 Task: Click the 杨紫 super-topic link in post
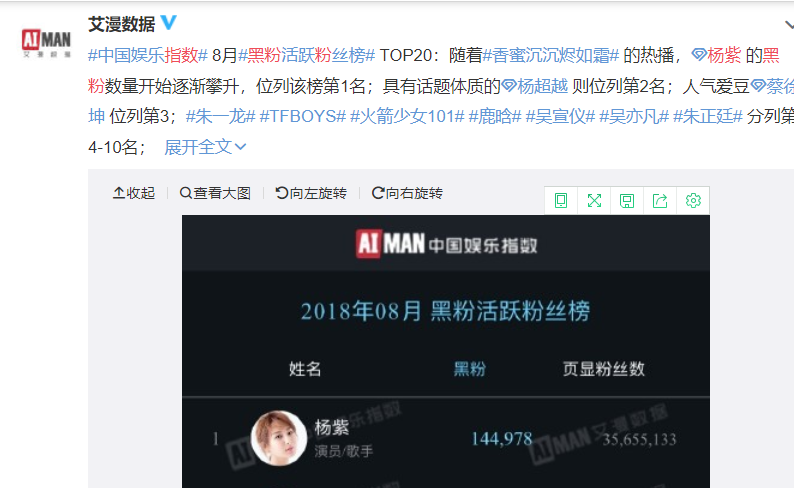pos(716,55)
